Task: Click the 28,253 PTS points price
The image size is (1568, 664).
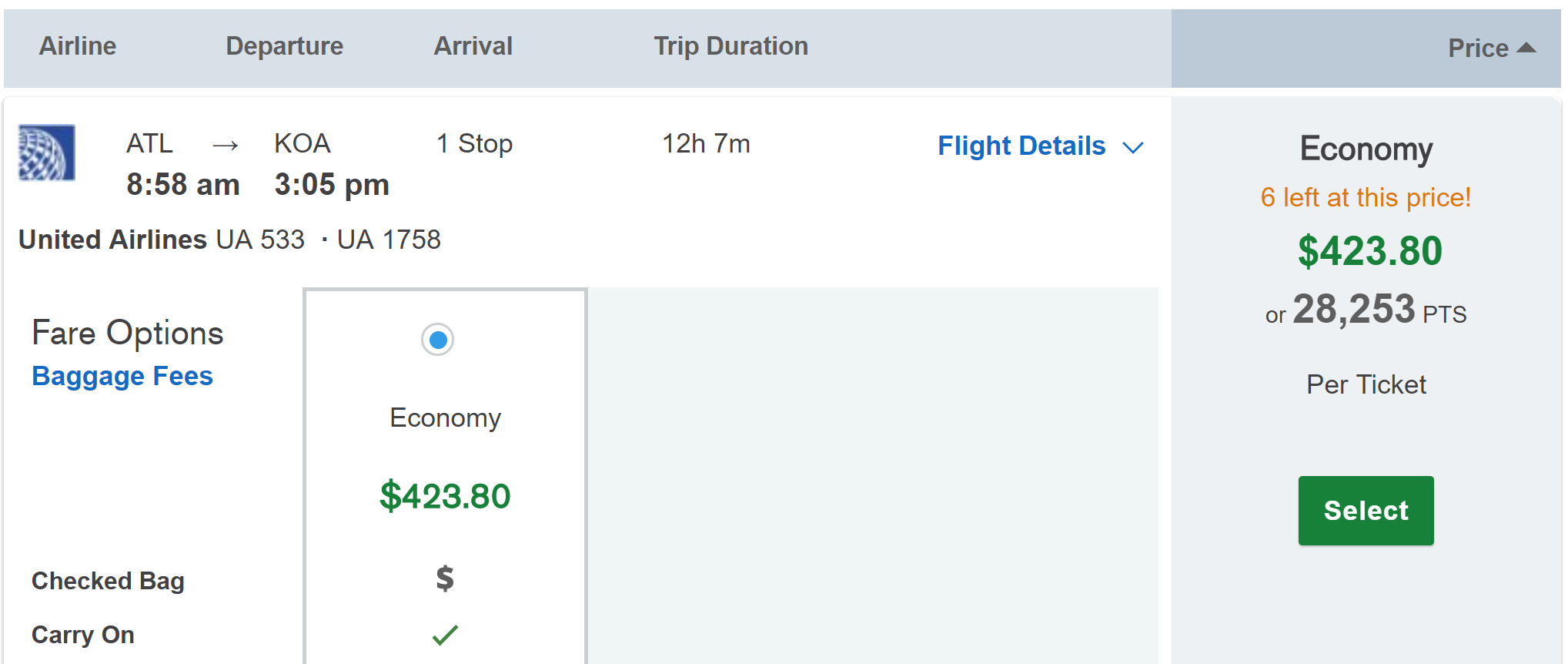Action: click(x=1366, y=310)
